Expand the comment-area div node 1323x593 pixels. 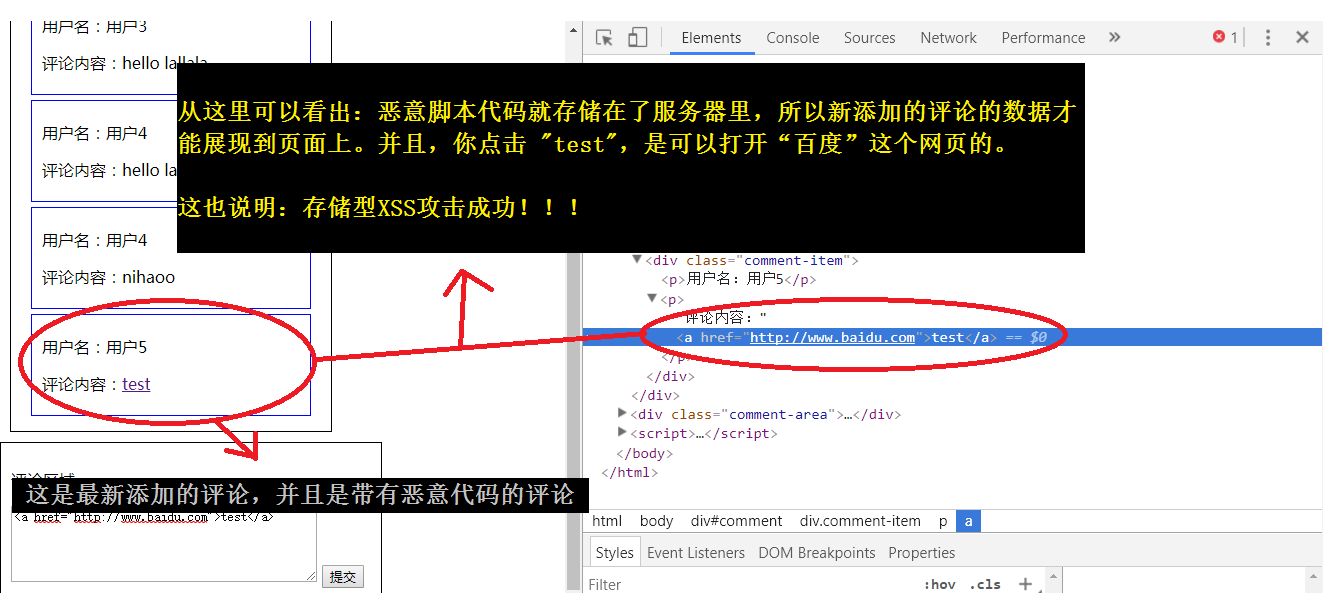623,414
